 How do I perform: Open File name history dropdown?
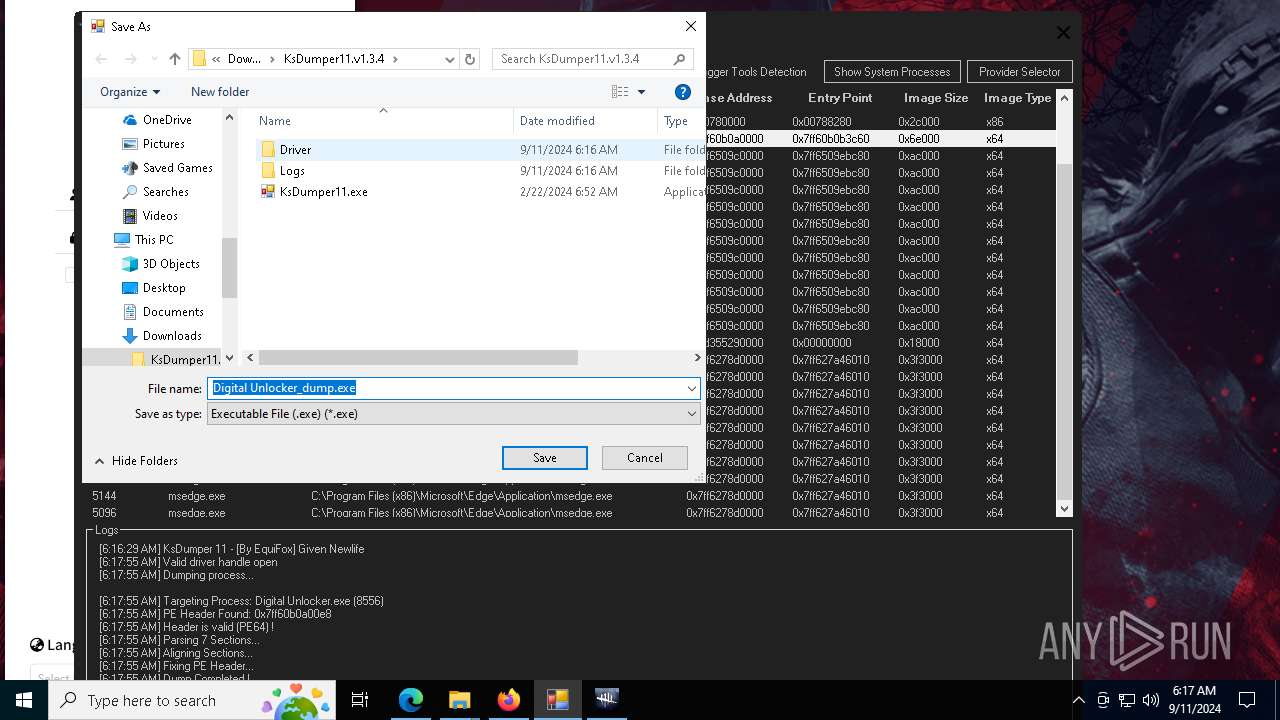(x=691, y=388)
